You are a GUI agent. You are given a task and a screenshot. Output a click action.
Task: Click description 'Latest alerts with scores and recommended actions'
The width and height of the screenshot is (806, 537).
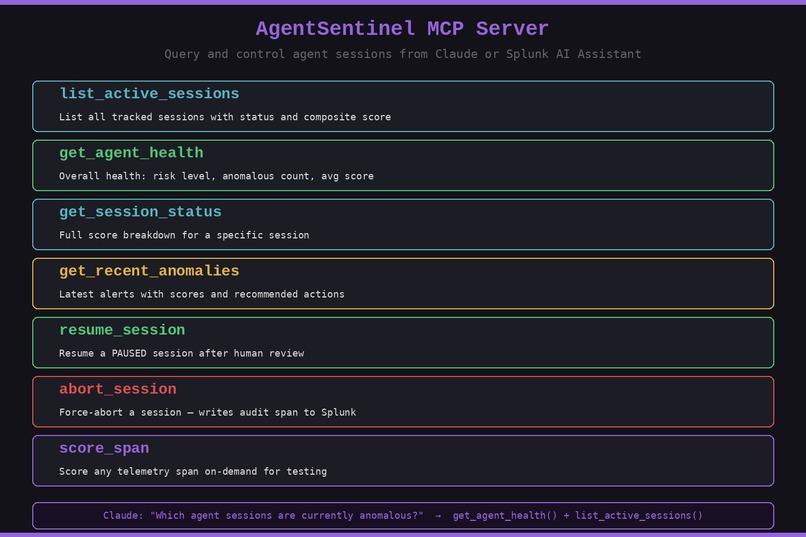click(x=202, y=294)
